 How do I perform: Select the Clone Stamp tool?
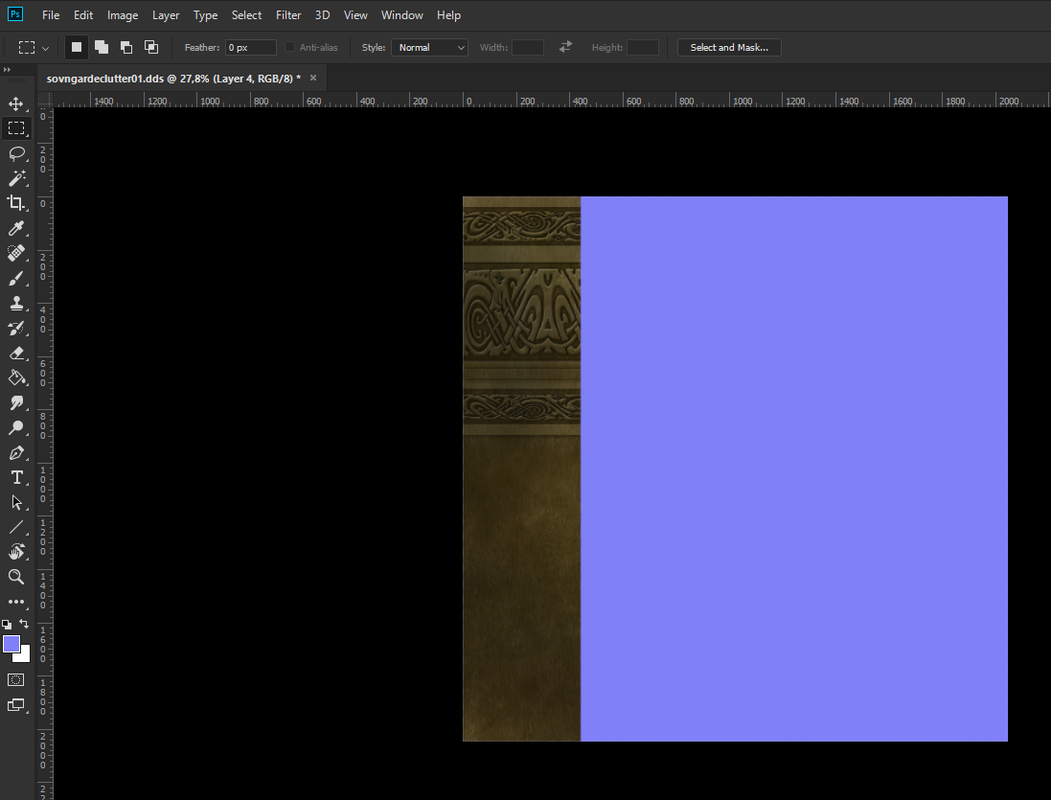click(x=16, y=303)
